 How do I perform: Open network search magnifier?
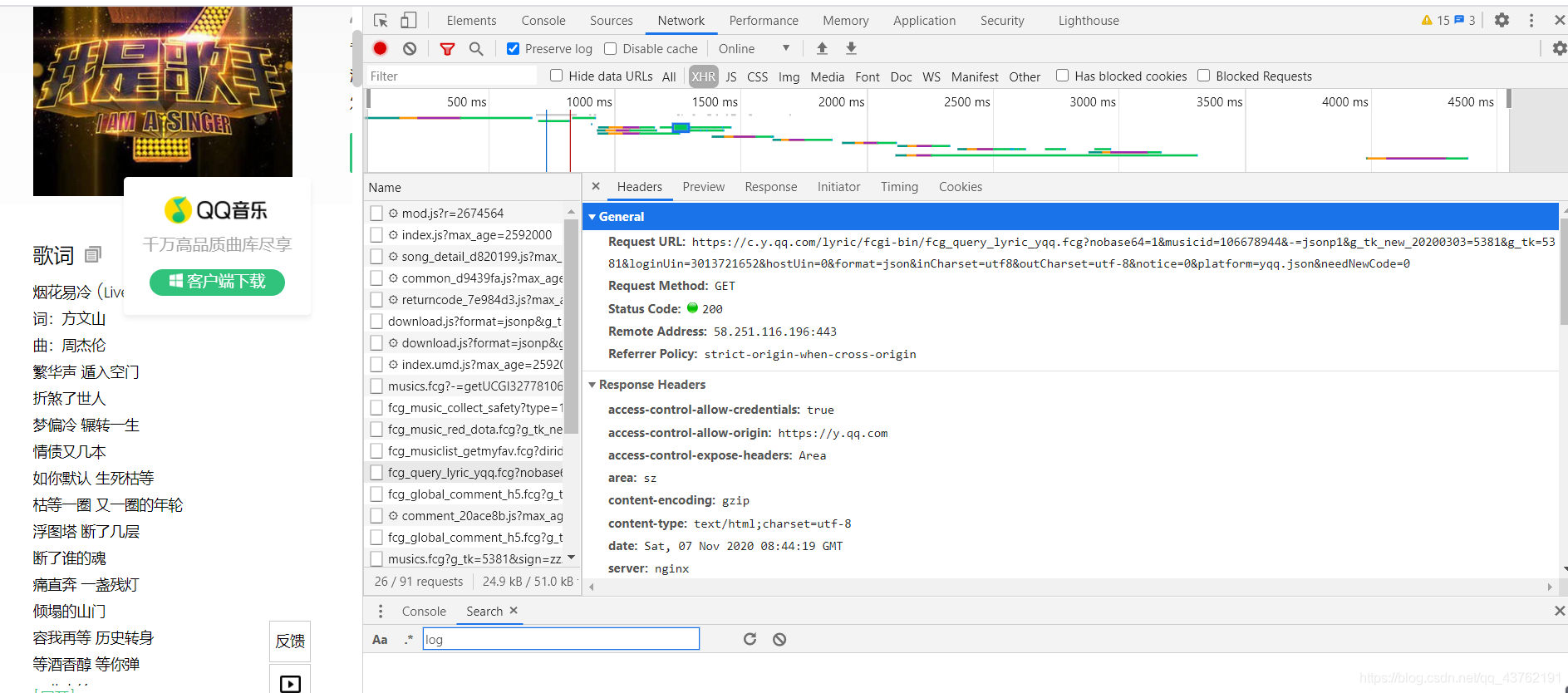476,49
